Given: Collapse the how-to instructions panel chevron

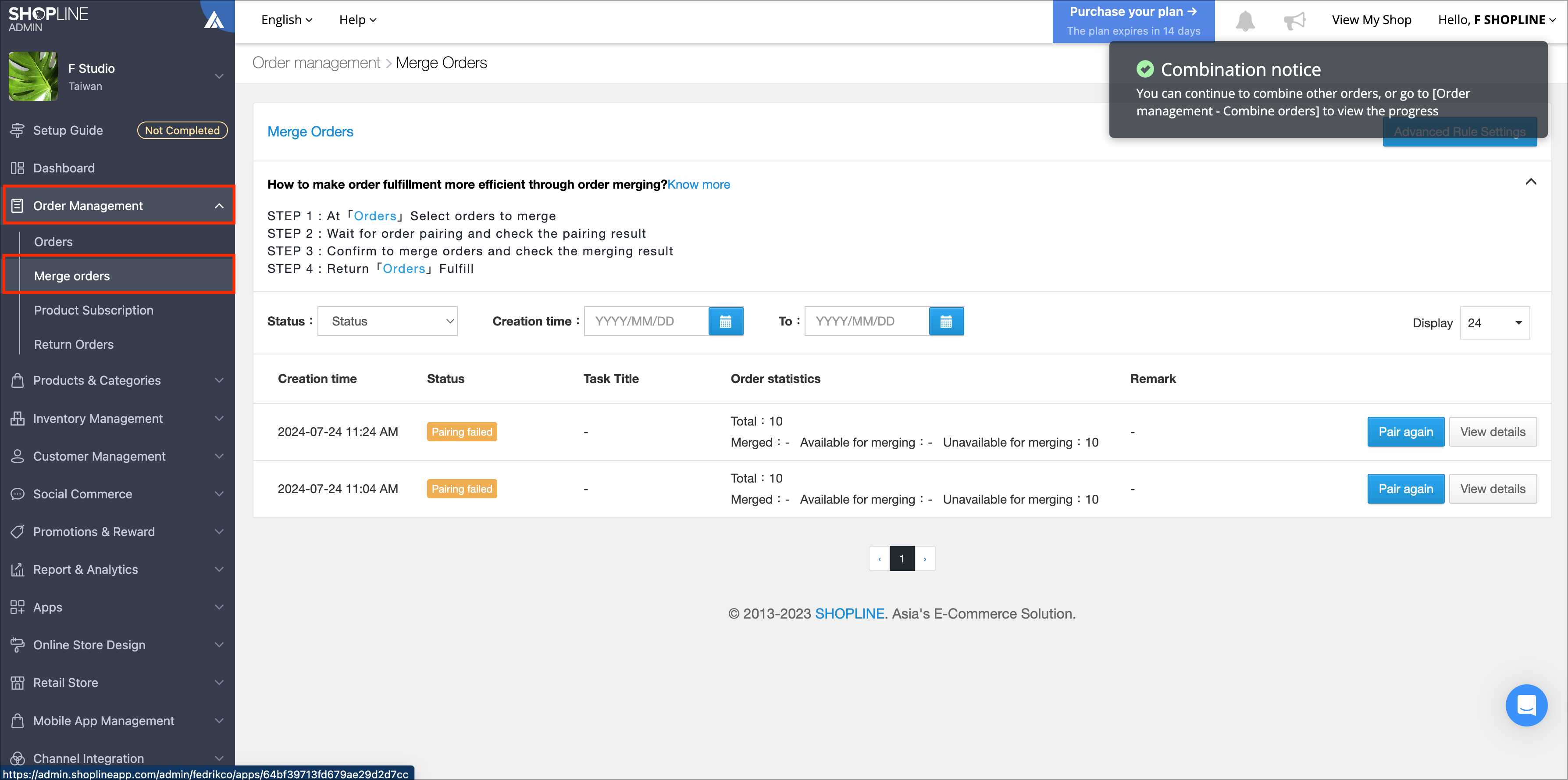Looking at the screenshot, I should click(x=1530, y=182).
